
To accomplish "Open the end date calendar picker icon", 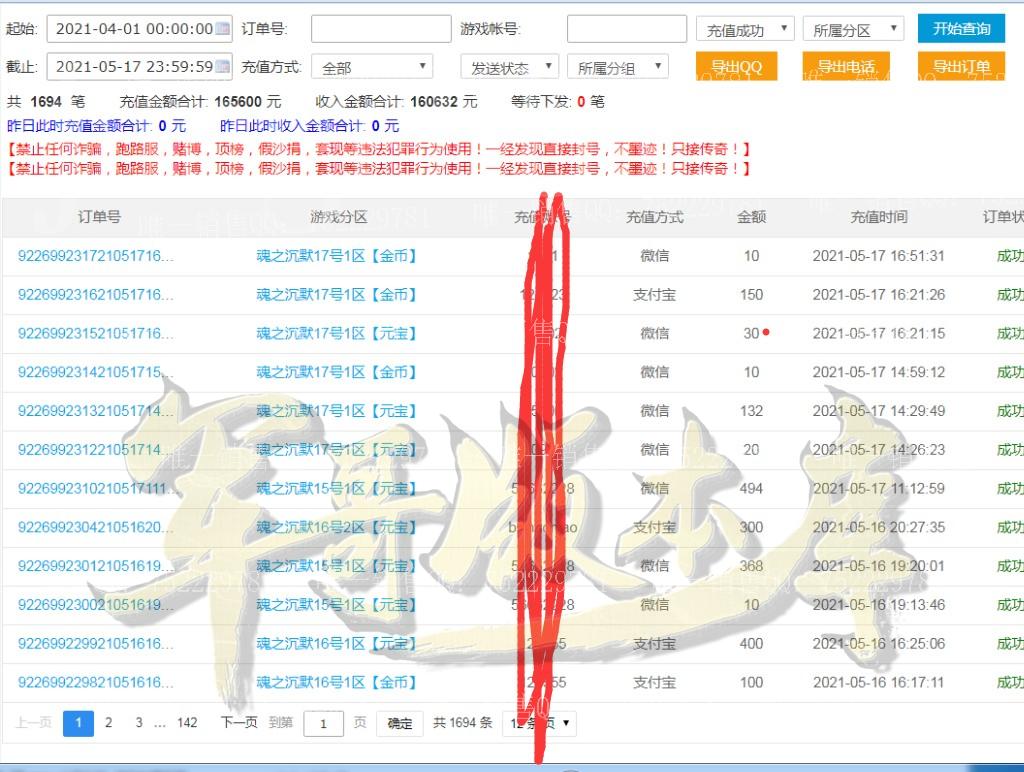I will (x=222, y=67).
